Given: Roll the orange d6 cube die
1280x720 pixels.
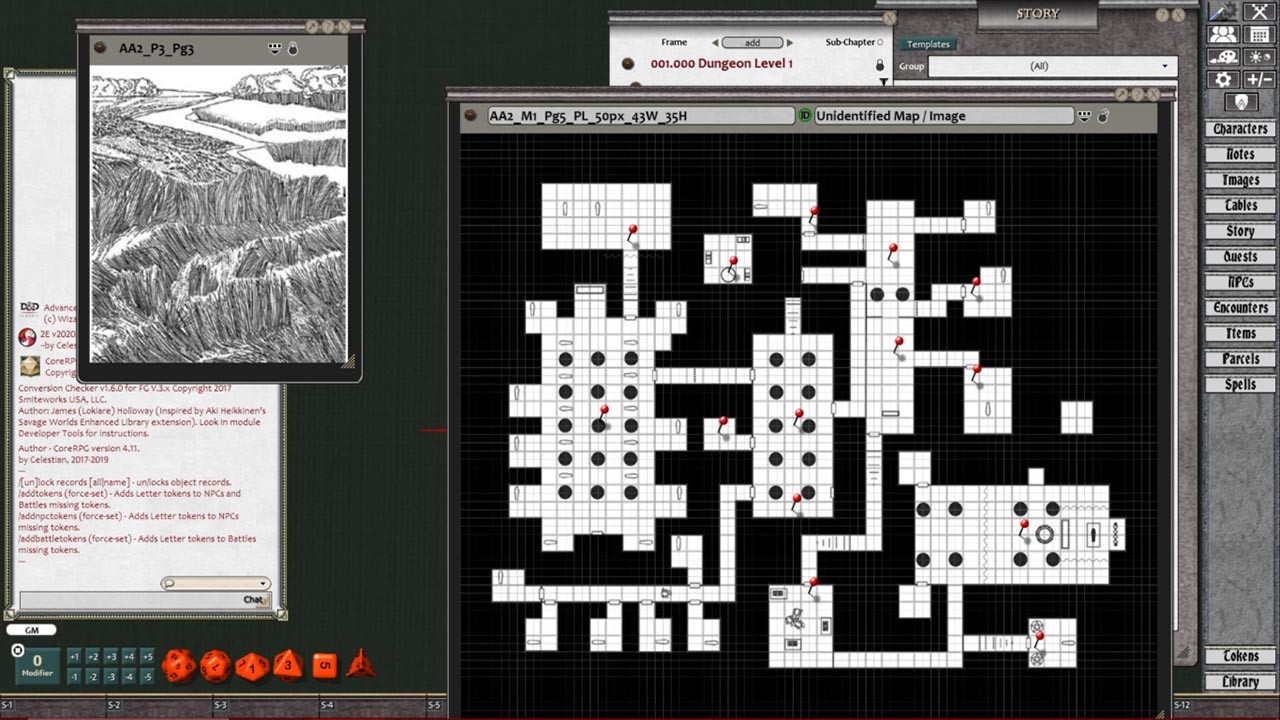Looking at the screenshot, I should pos(324,665).
